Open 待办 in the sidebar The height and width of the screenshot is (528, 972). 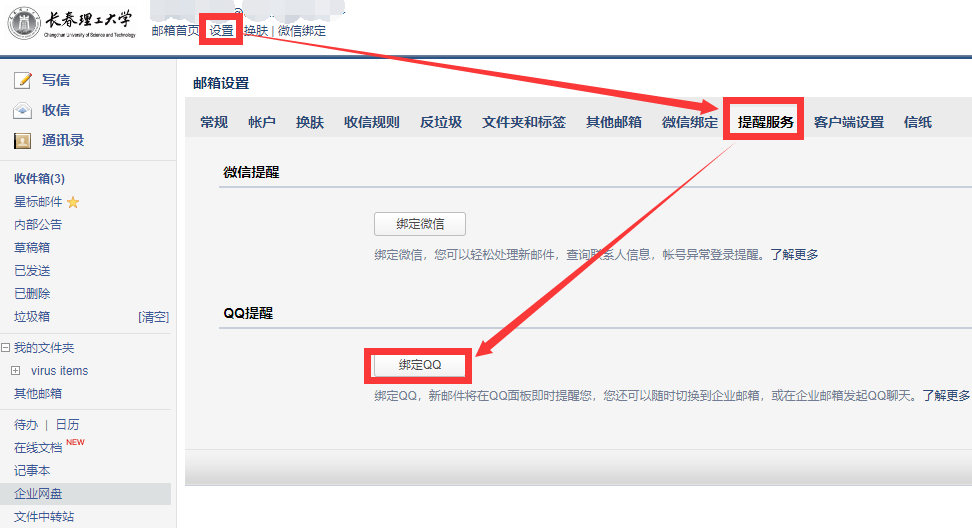pos(26,425)
